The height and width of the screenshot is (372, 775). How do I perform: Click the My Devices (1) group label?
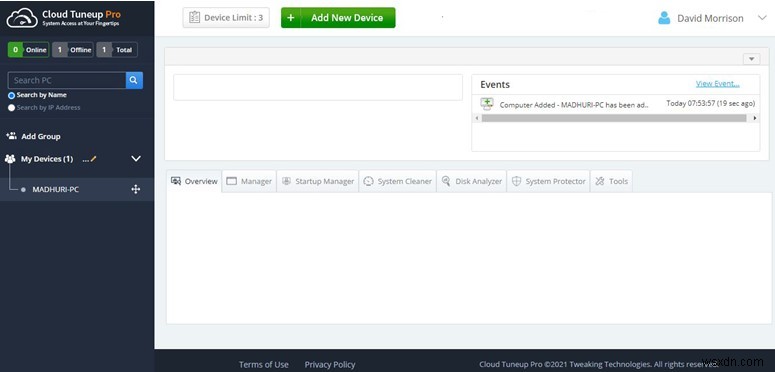pyautogui.click(x=47, y=159)
